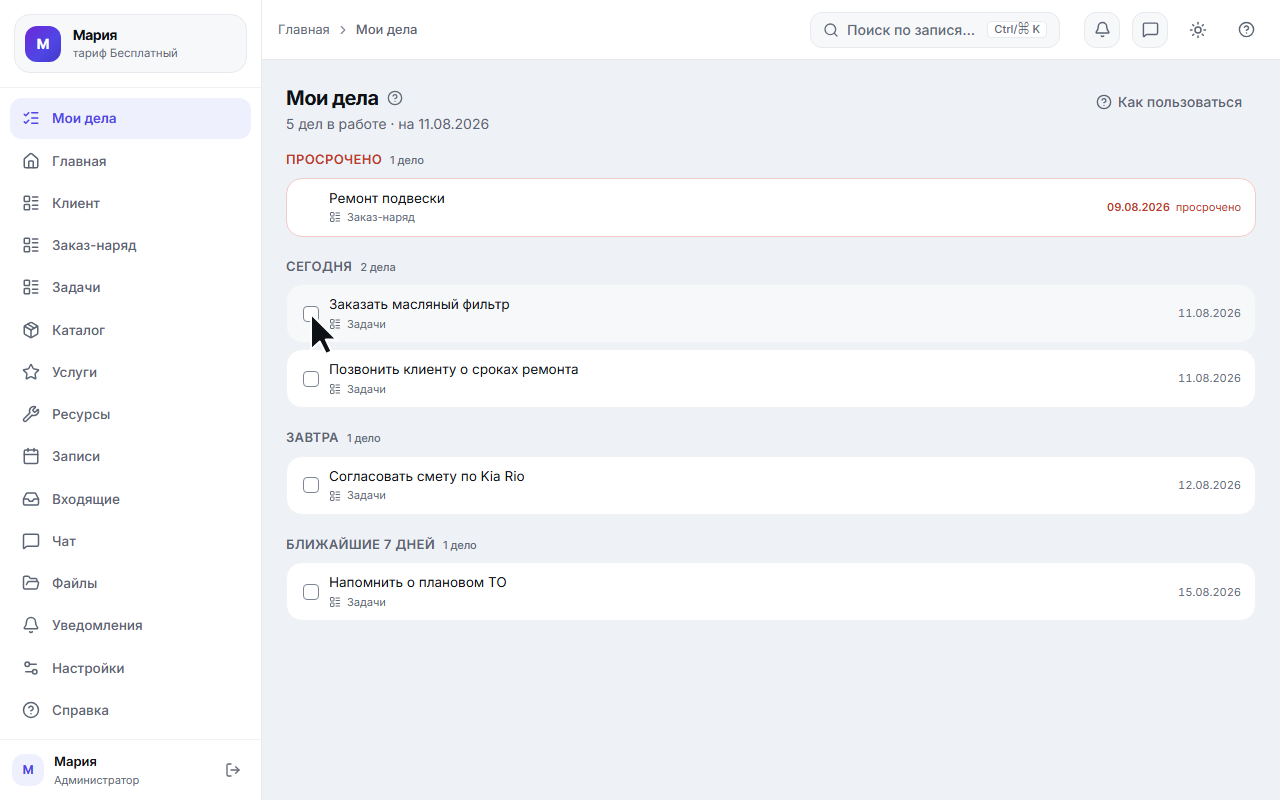Image resolution: width=1280 pixels, height=800 pixels.
Task: Click the Как пользоваться button
Action: [1169, 102]
